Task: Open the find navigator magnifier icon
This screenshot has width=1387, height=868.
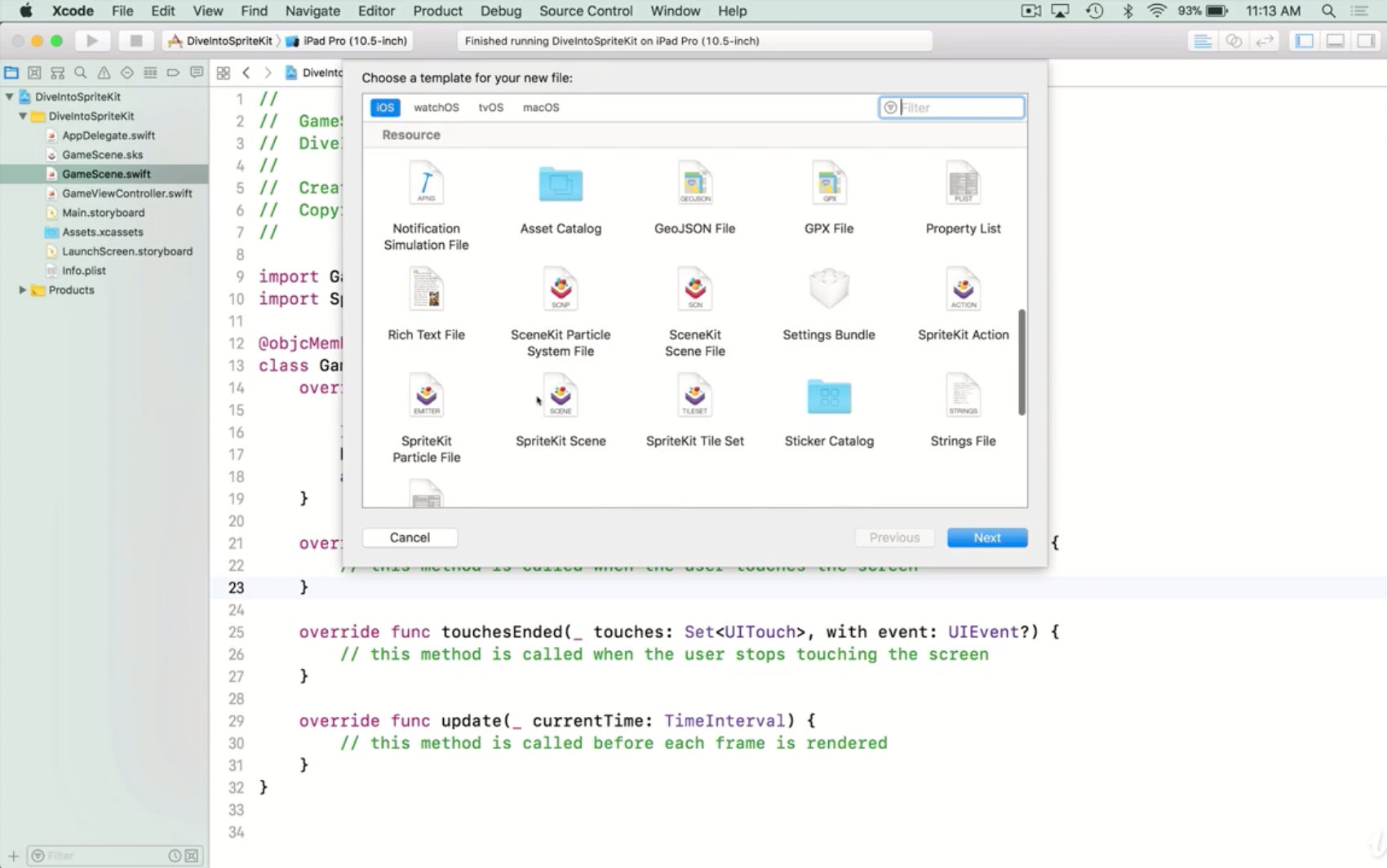Action: tap(81, 73)
